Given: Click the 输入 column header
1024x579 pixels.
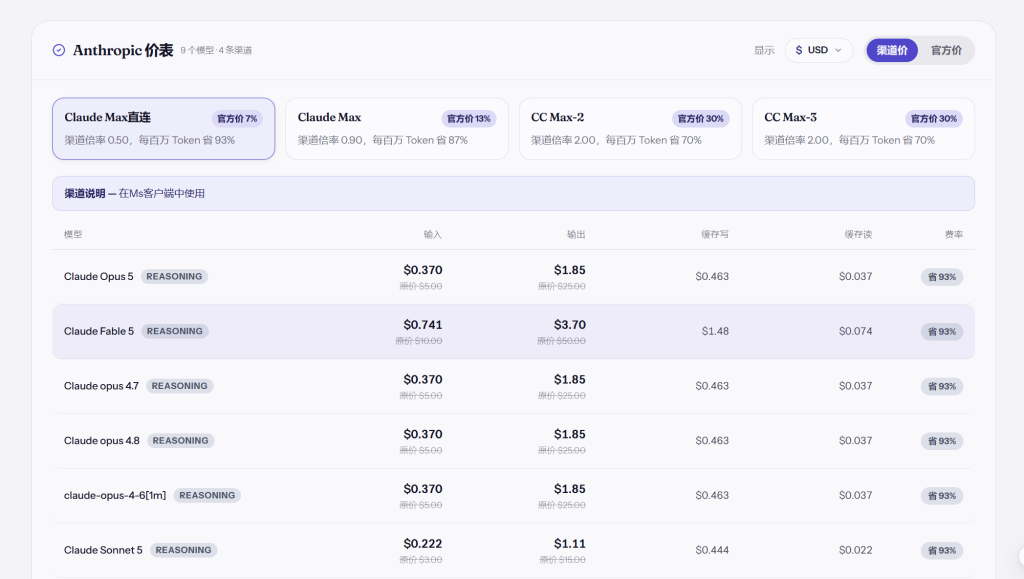Looking at the screenshot, I should click(x=432, y=234).
